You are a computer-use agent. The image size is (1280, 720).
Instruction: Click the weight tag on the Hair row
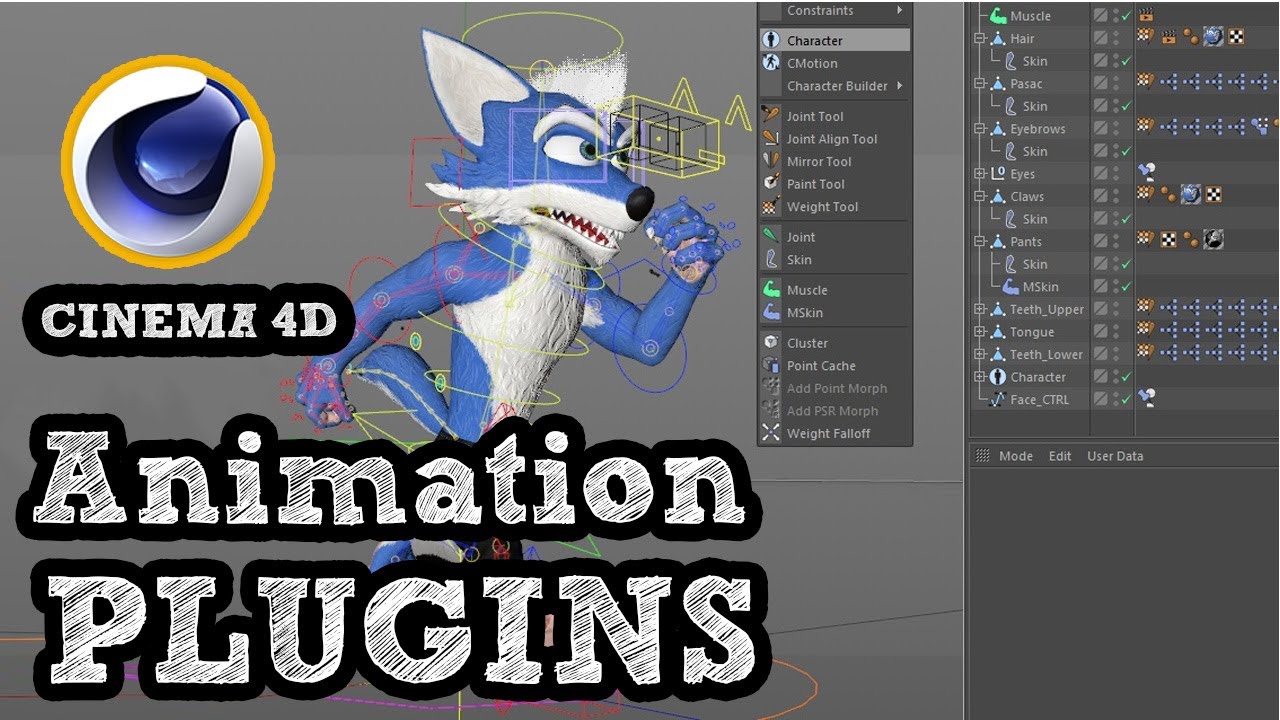pos(1146,38)
